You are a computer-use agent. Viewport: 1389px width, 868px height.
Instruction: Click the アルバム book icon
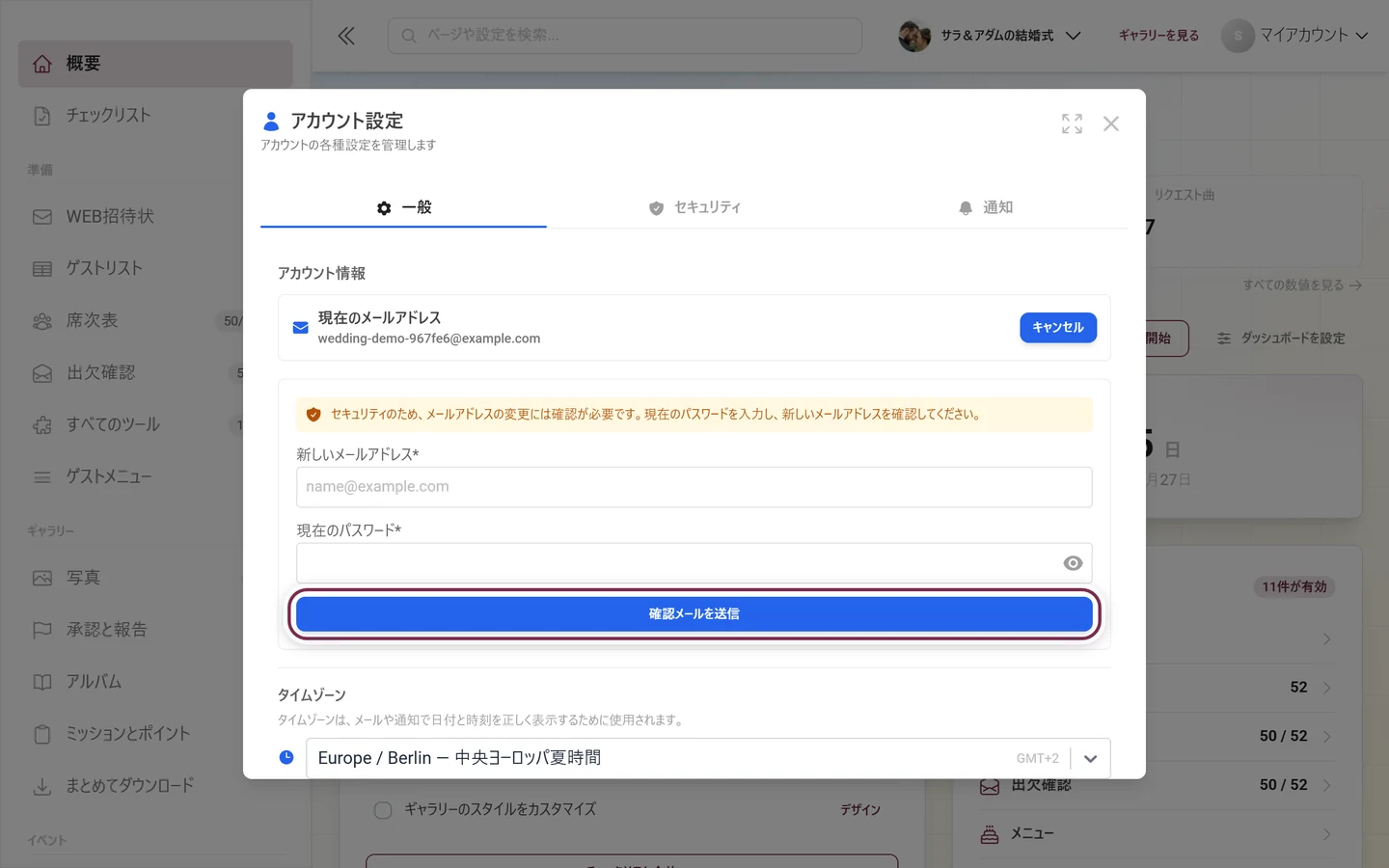coord(42,683)
